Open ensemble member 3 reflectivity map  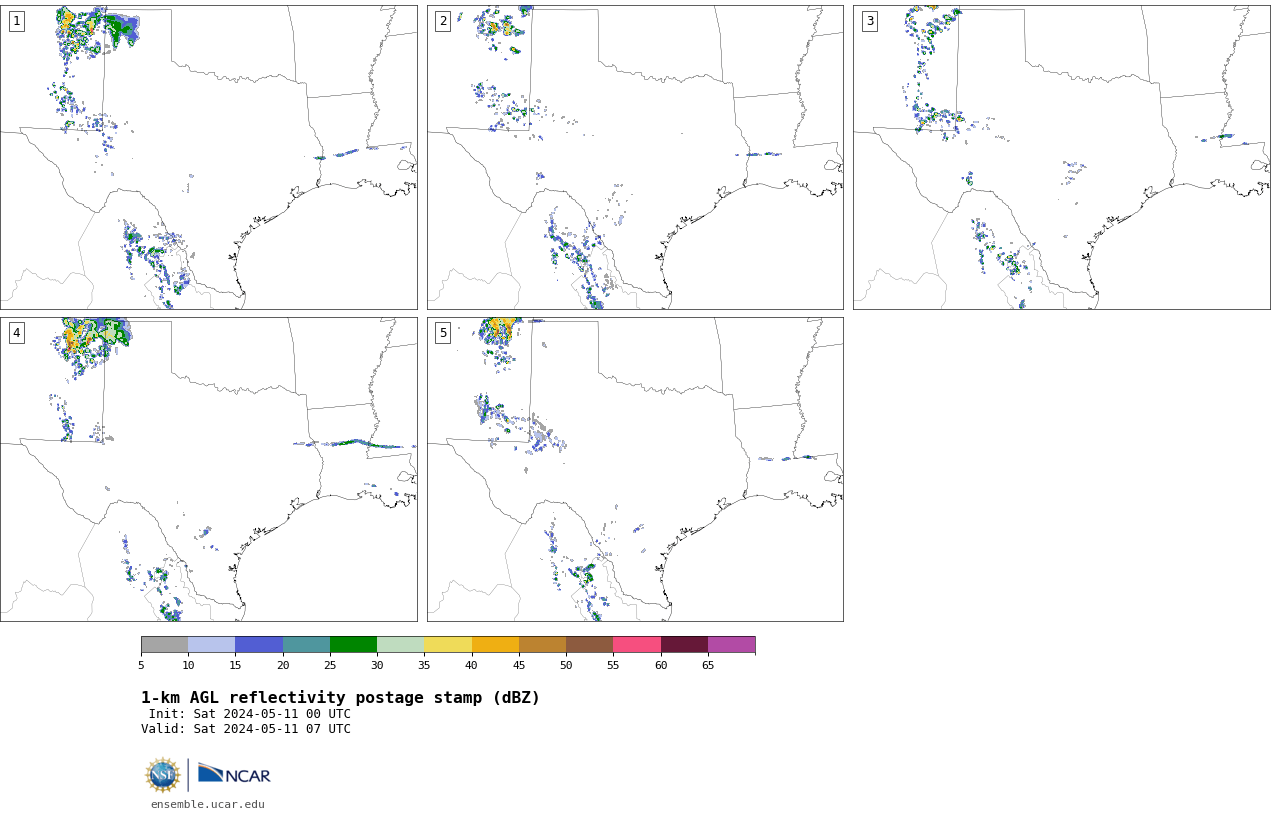1062,157
